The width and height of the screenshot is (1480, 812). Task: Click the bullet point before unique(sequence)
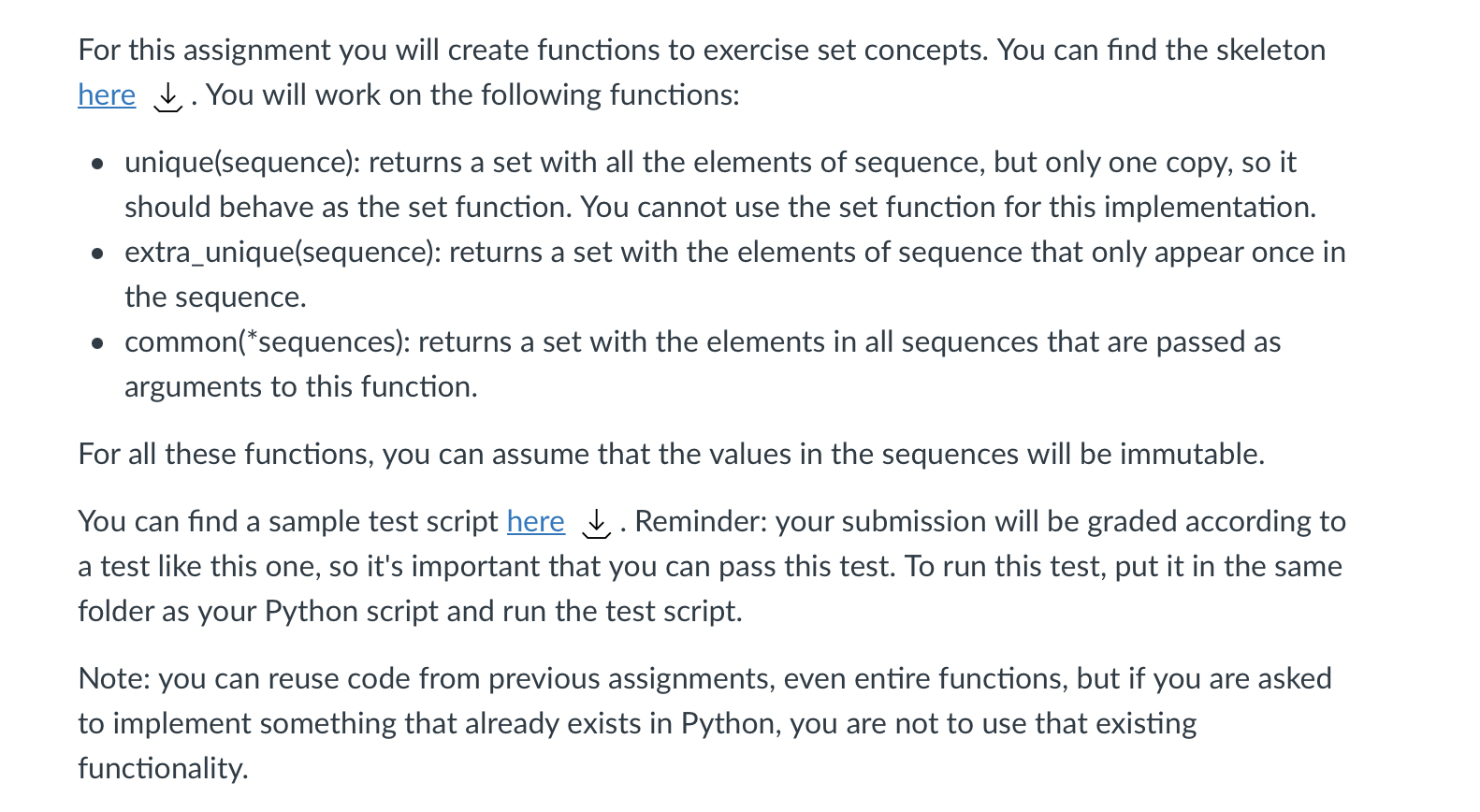point(97,165)
